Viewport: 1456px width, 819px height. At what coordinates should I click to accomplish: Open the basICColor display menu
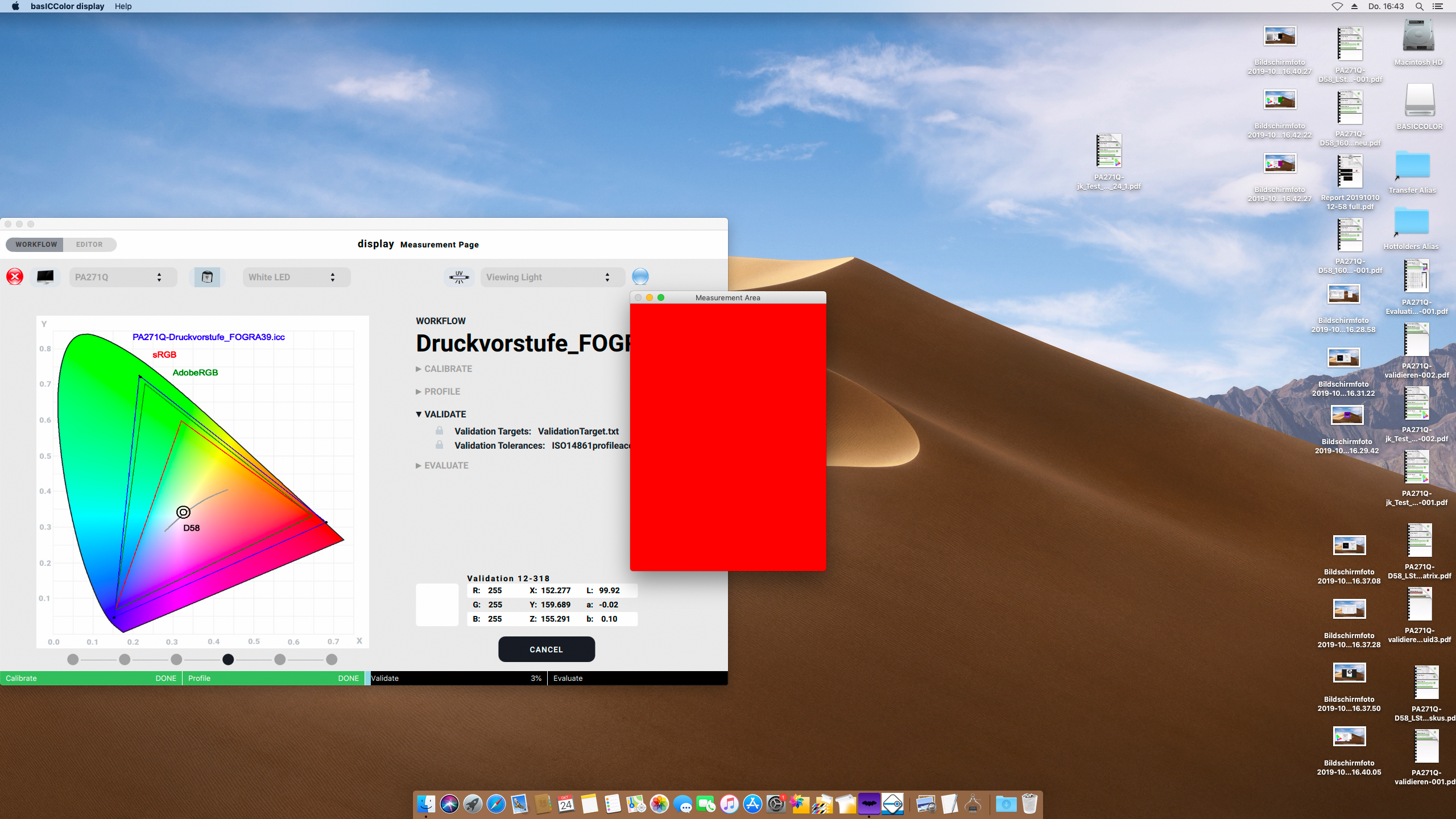pos(67,6)
